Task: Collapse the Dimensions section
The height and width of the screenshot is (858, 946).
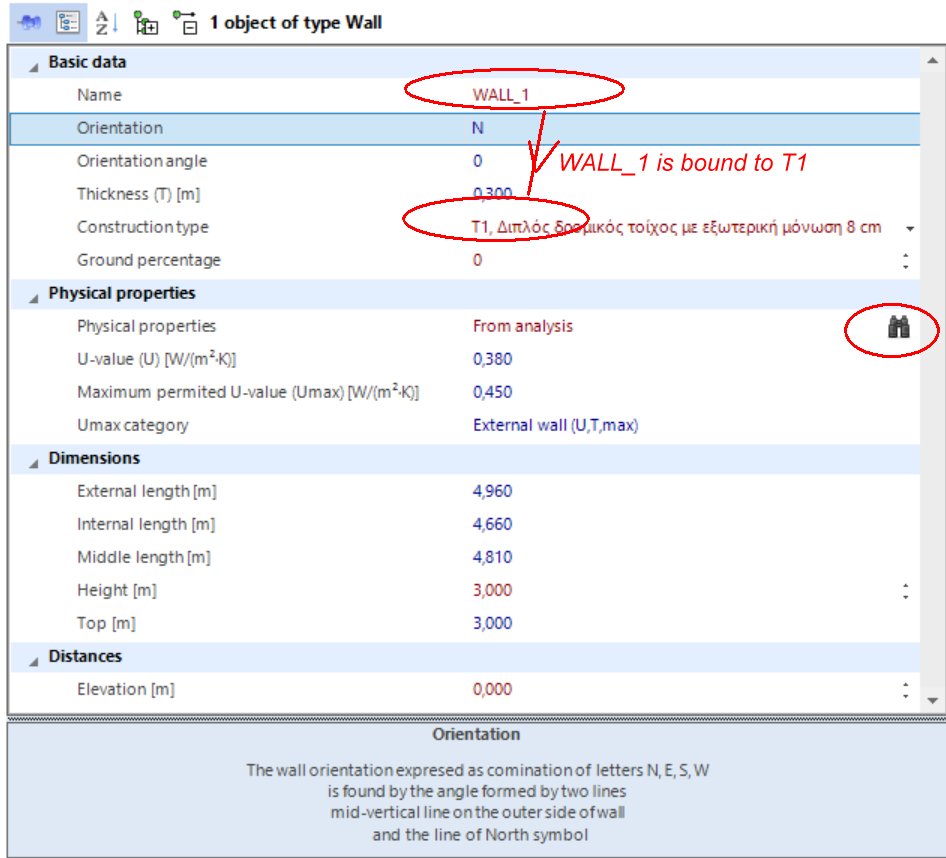Action: [x=34, y=460]
